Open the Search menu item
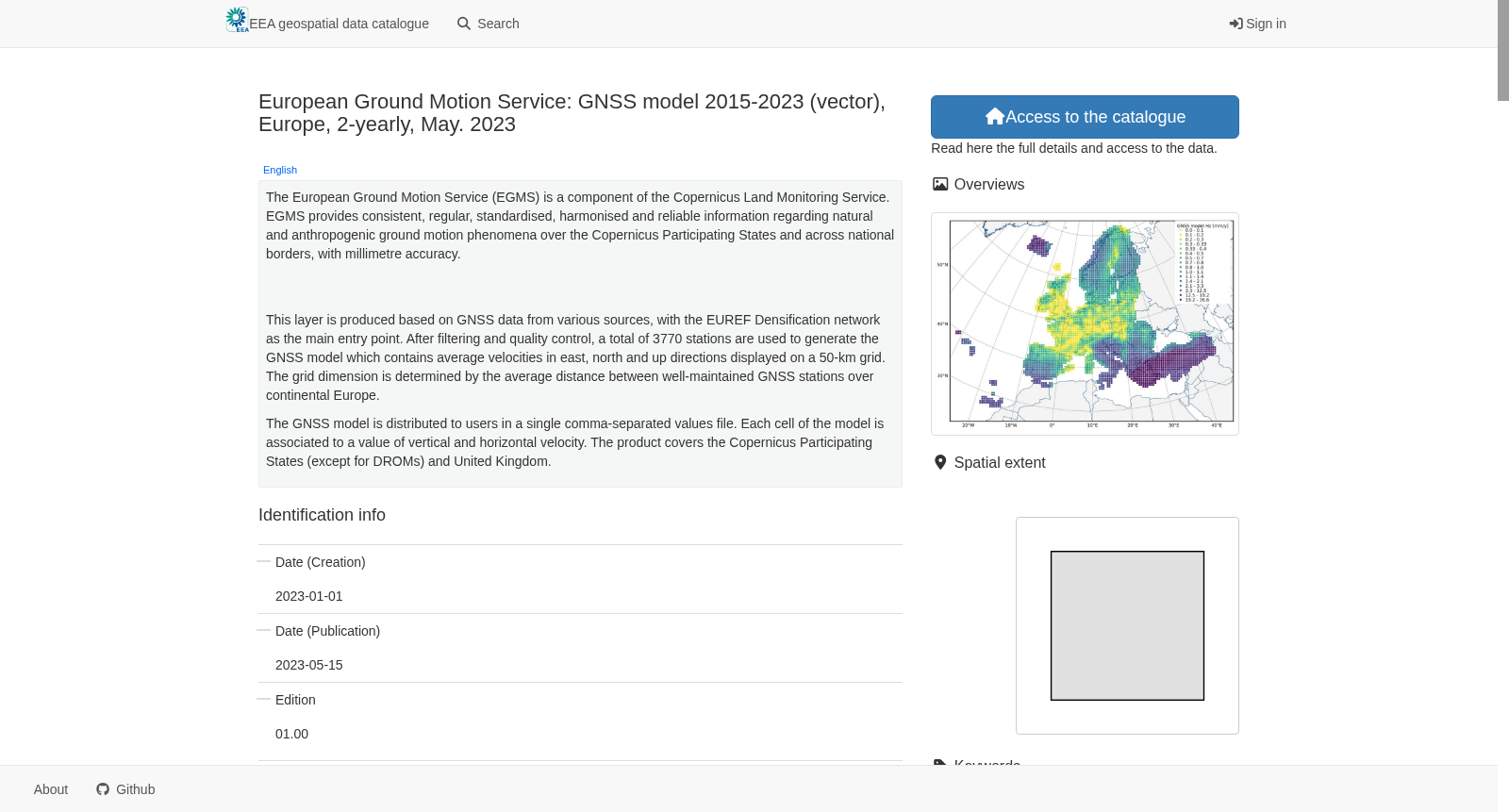 (x=489, y=24)
